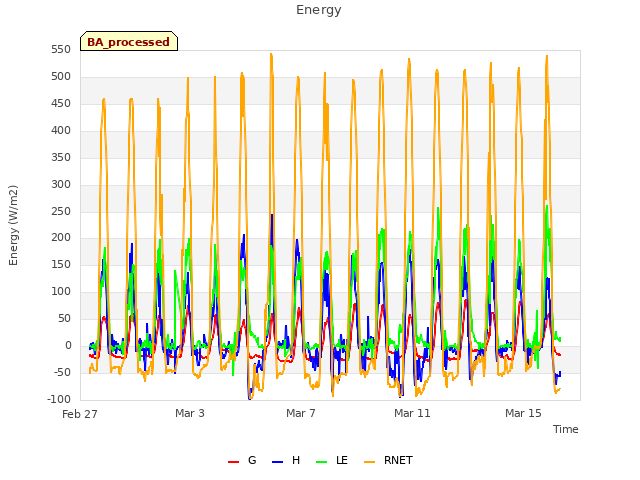Click the 150 y-axis tick label

click(61, 264)
